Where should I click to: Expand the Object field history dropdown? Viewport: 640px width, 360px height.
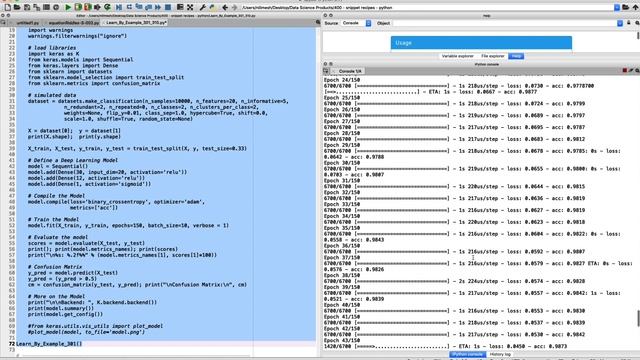click(620, 23)
